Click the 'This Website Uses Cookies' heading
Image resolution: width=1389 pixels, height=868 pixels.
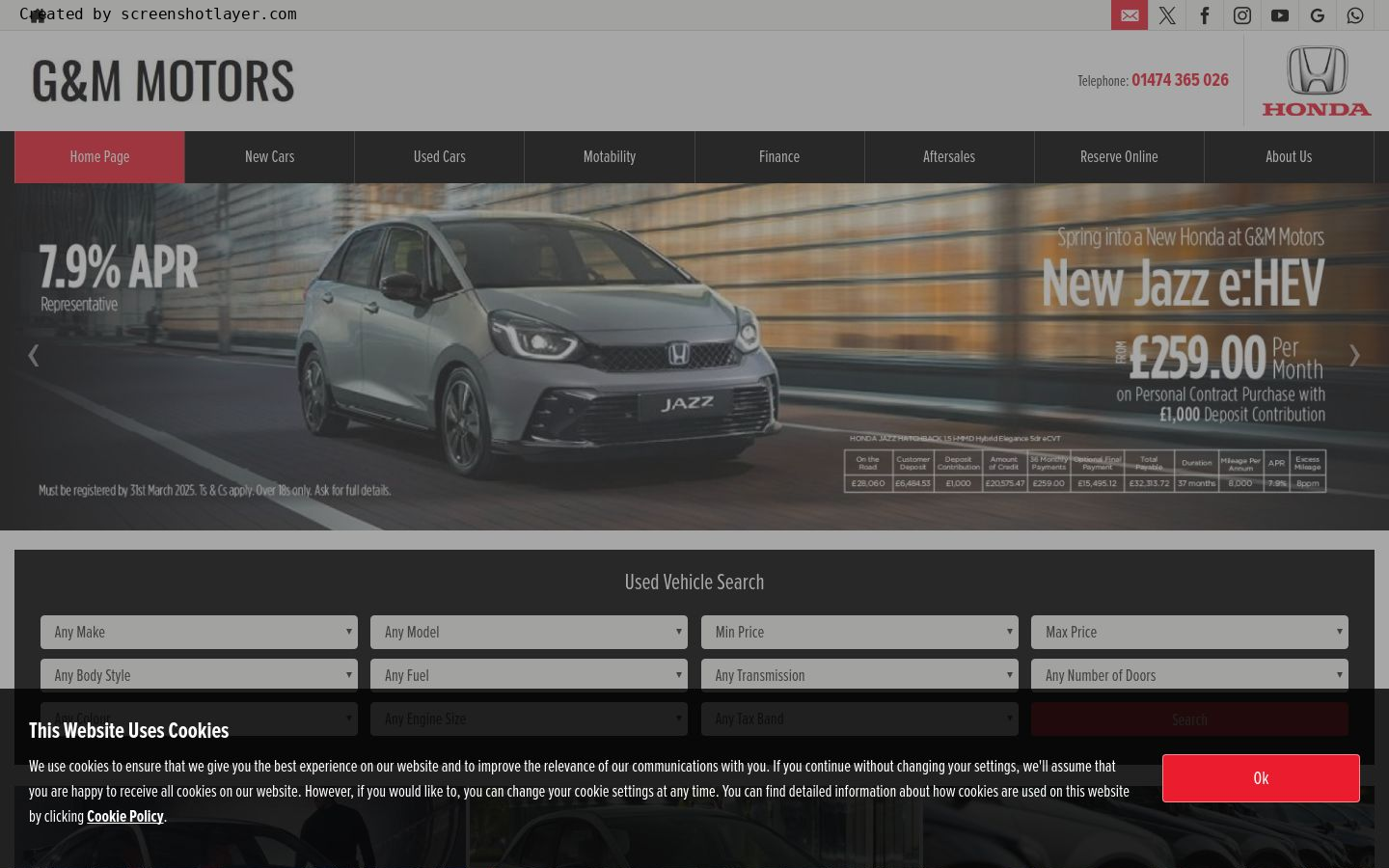(x=129, y=731)
